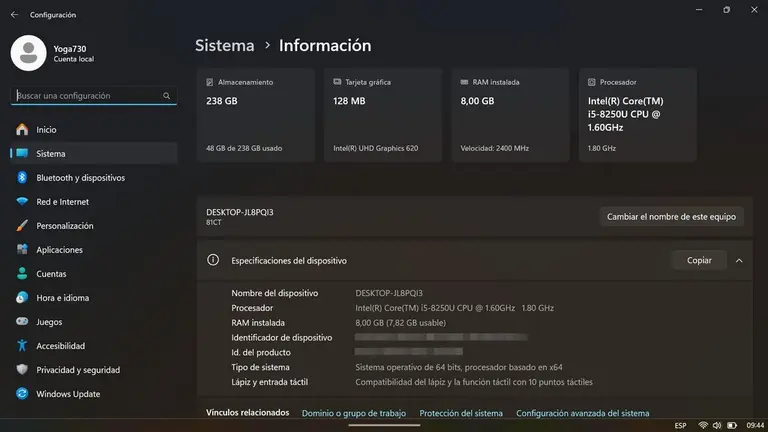Open the Tarjeta gráfica card
This screenshot has width=768, height=432.
[x=383, y=115]
